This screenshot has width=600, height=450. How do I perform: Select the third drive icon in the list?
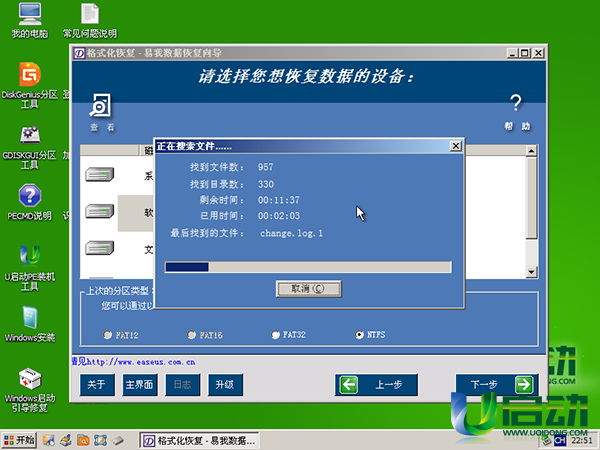(x=99, y=248)
